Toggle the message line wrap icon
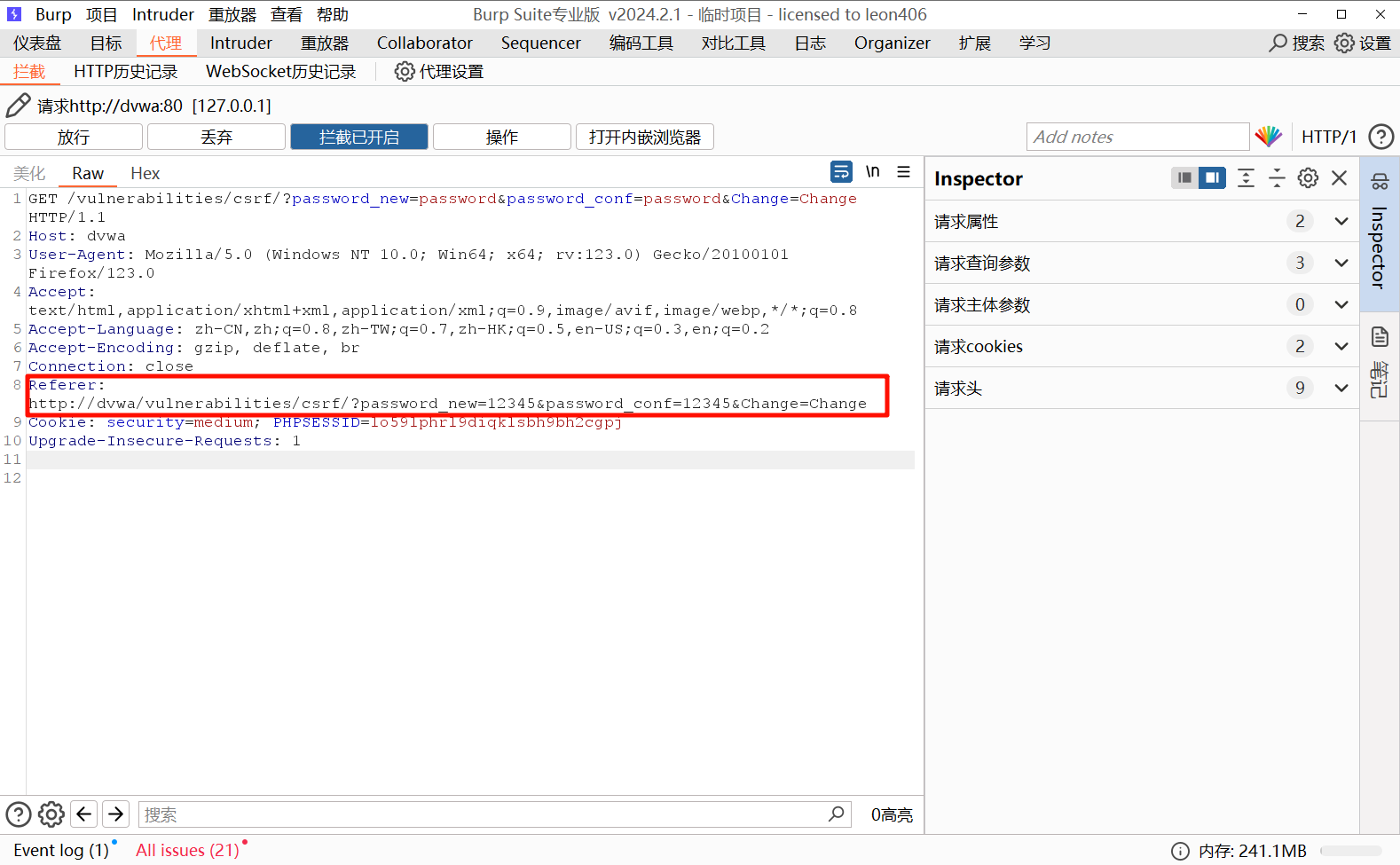 pos(841,171)
